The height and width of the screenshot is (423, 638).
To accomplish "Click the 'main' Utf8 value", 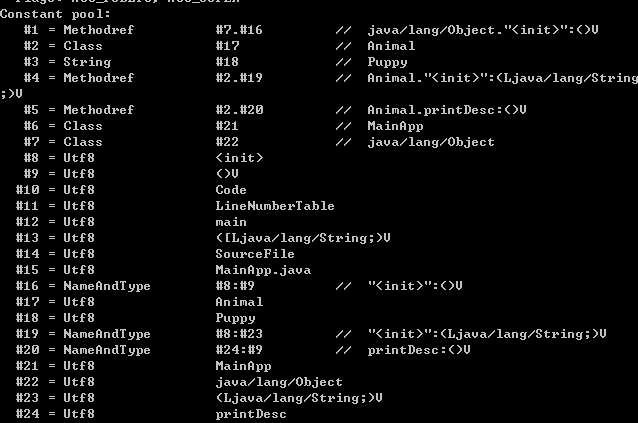I will point(231,222).
